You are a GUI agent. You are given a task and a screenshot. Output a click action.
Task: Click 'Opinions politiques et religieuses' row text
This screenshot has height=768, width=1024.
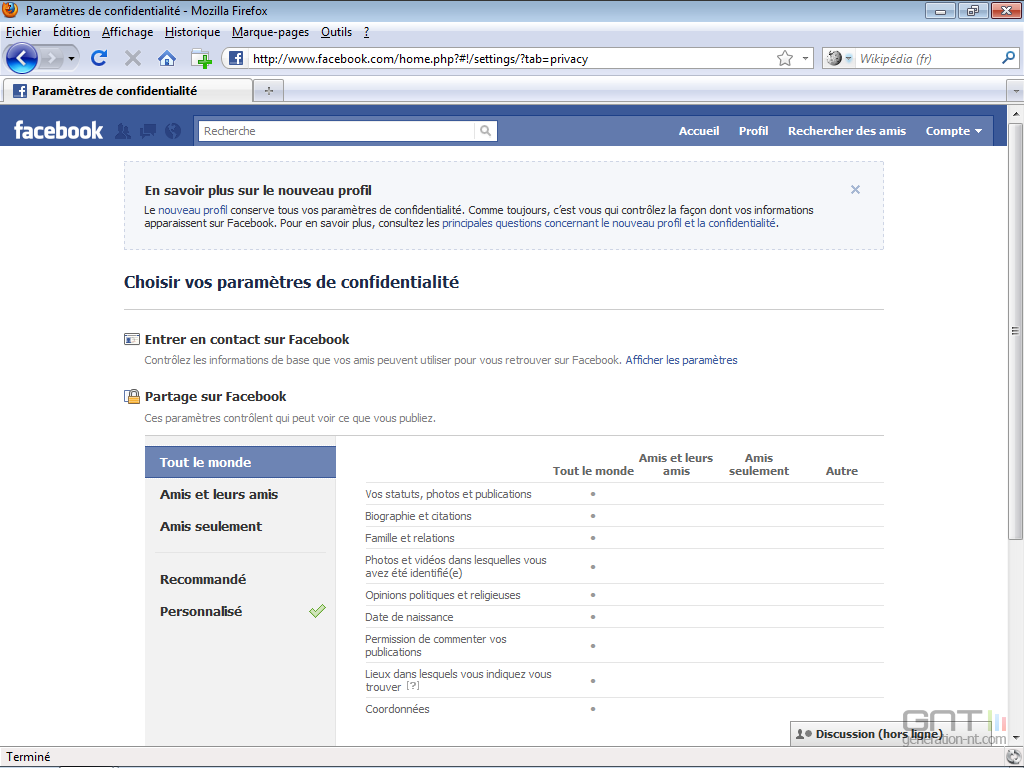(443, 595)
